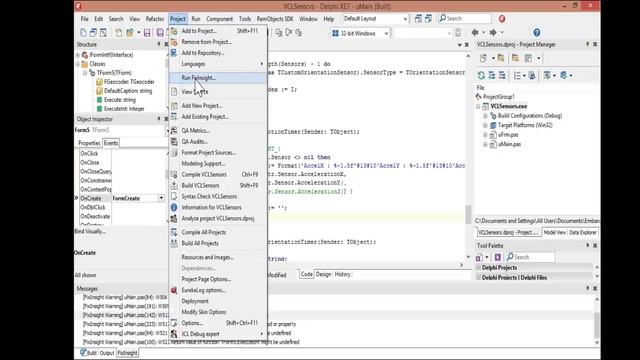Viewport: 640px width, 360px height.
Task: Switch to the Data Explorer tab
Action: coord(583,232)
